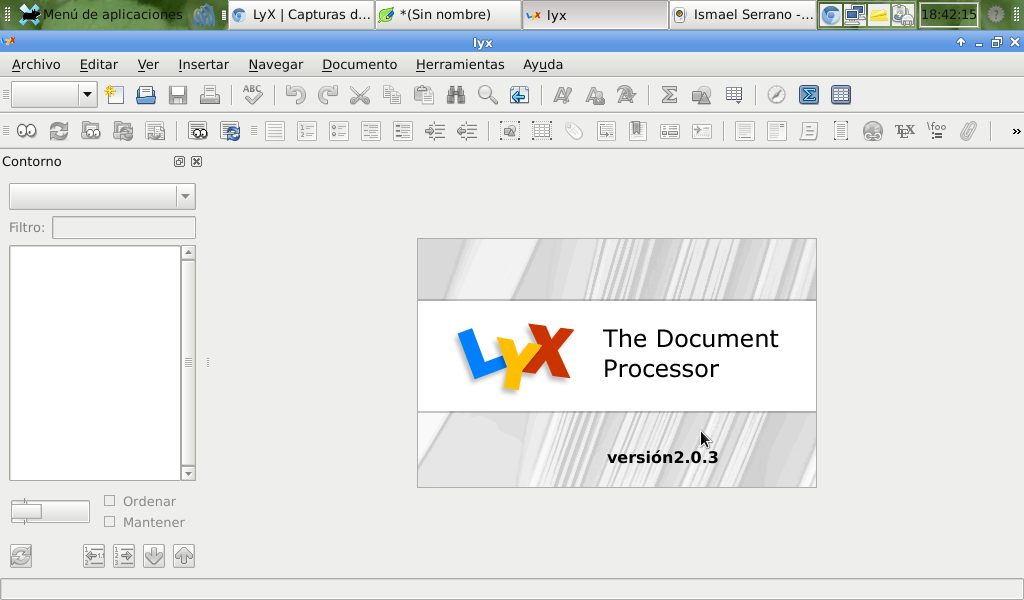Toggle the table toolbar icon
Viewport: 1024px width, 600px height.
[841, 95]
